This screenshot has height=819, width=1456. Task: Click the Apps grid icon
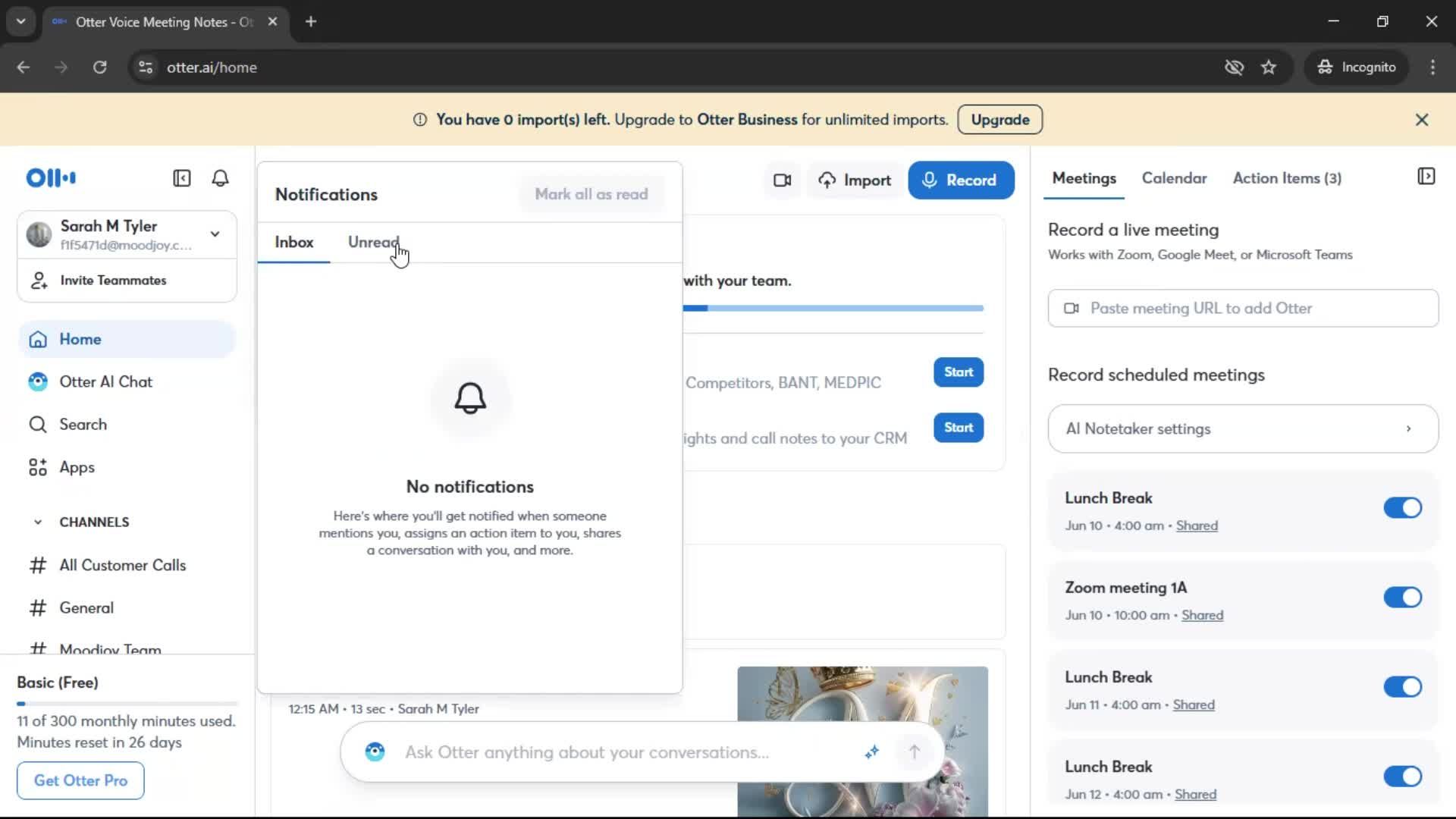coord(38,467)
